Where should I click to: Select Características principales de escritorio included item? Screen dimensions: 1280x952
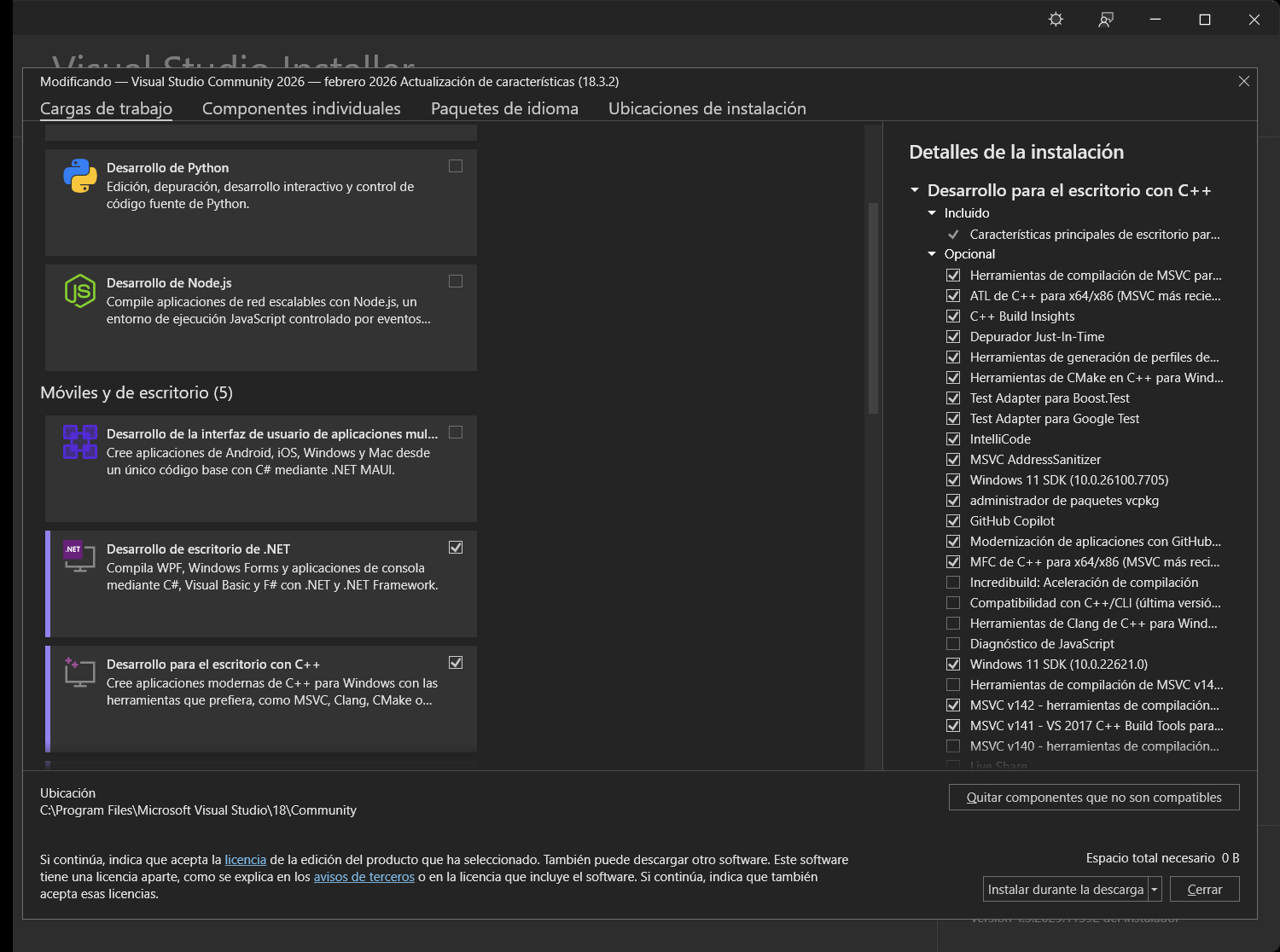1094,235
